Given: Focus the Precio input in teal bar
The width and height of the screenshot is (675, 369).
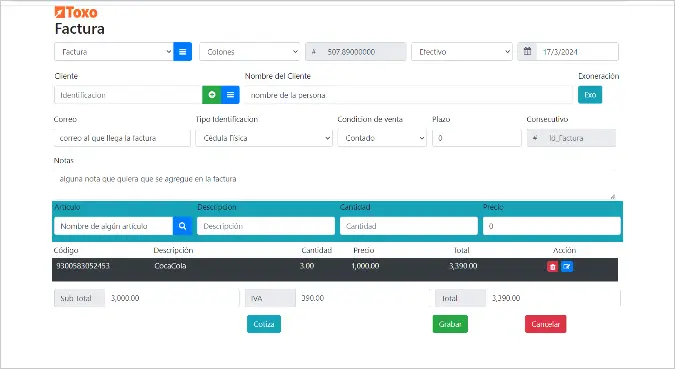Looking at the screenshot, I should (551, 226).
